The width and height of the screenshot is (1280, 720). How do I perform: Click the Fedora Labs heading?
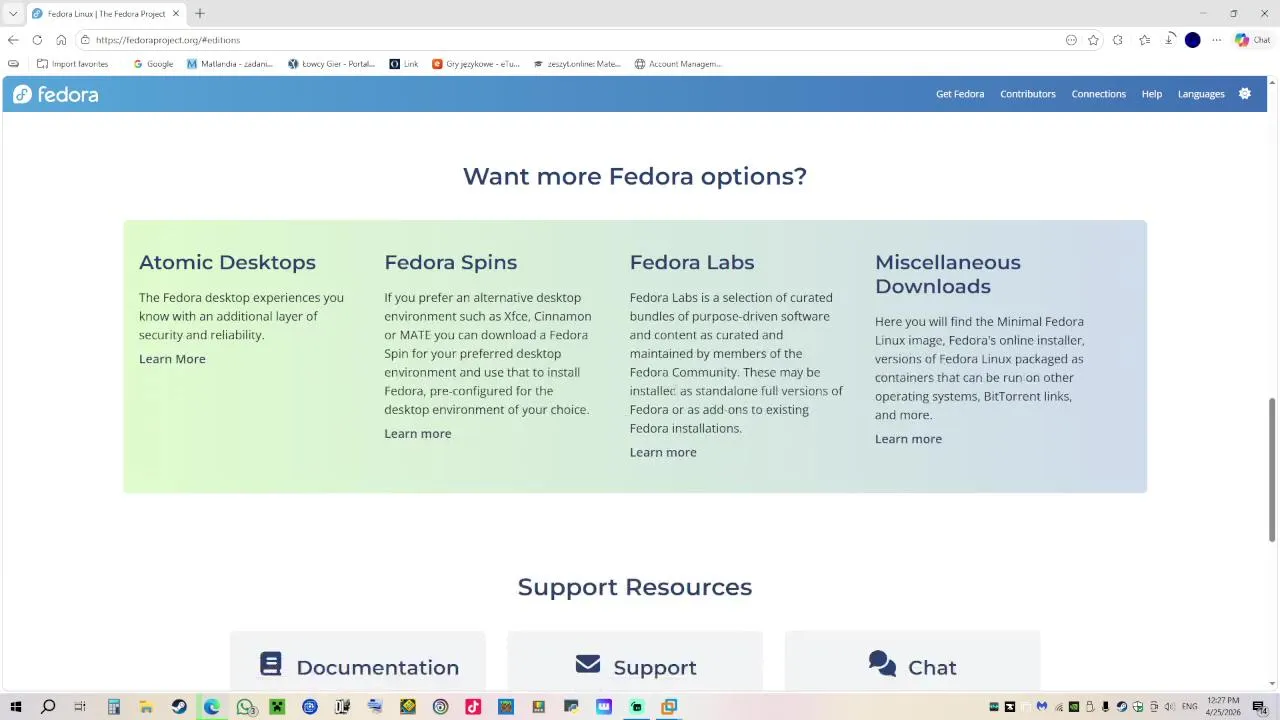(692, 262)
